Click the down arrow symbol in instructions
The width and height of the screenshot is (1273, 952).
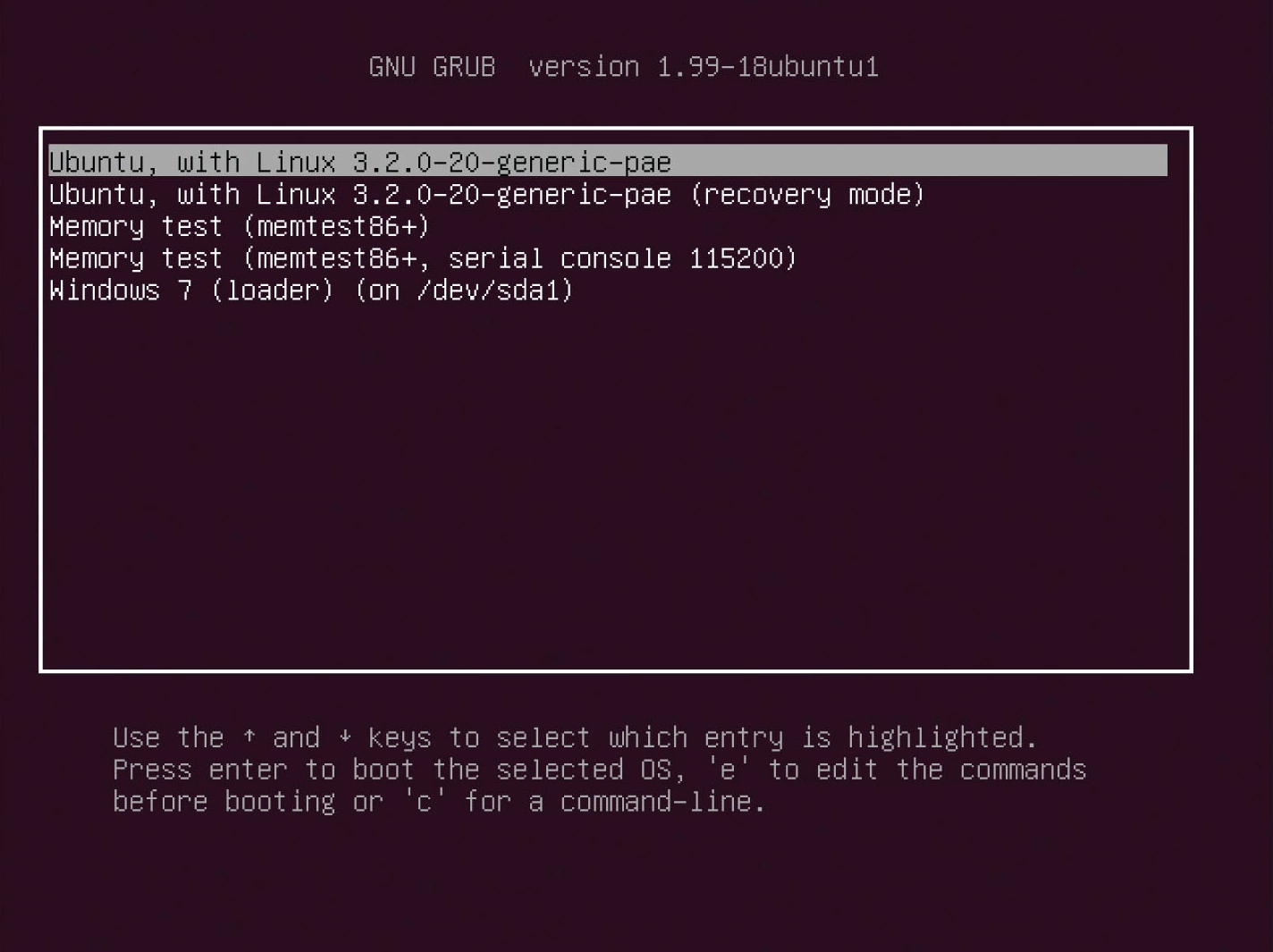pos(345,737)
